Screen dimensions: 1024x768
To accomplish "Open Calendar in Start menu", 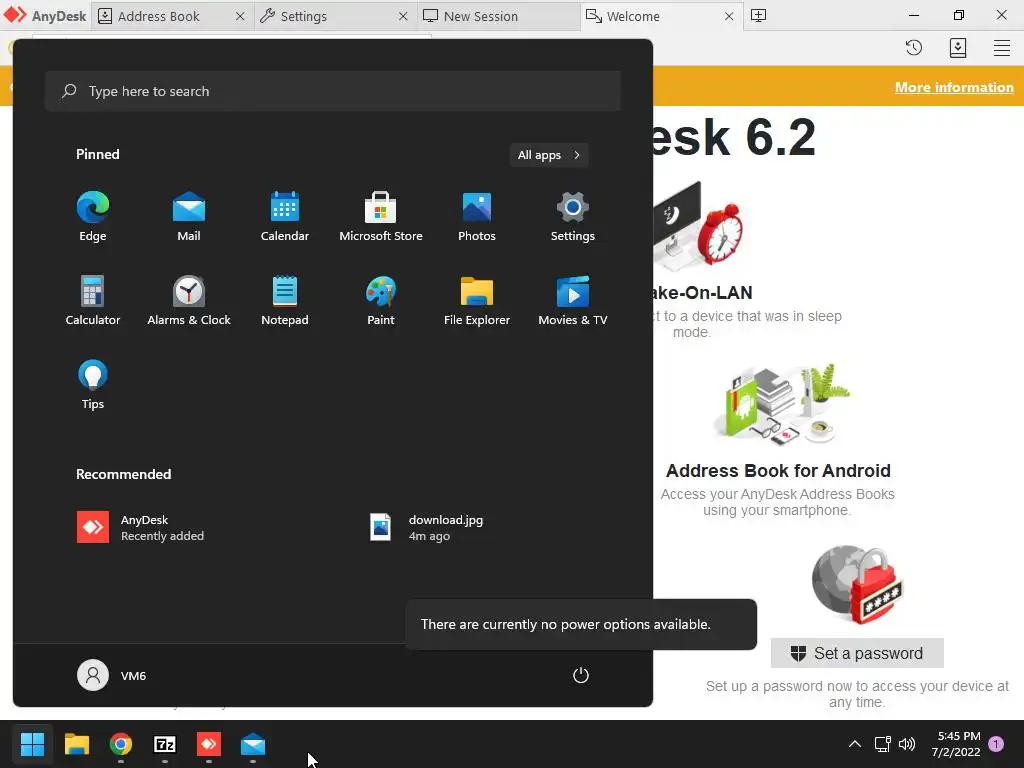I will click(285, 217).
